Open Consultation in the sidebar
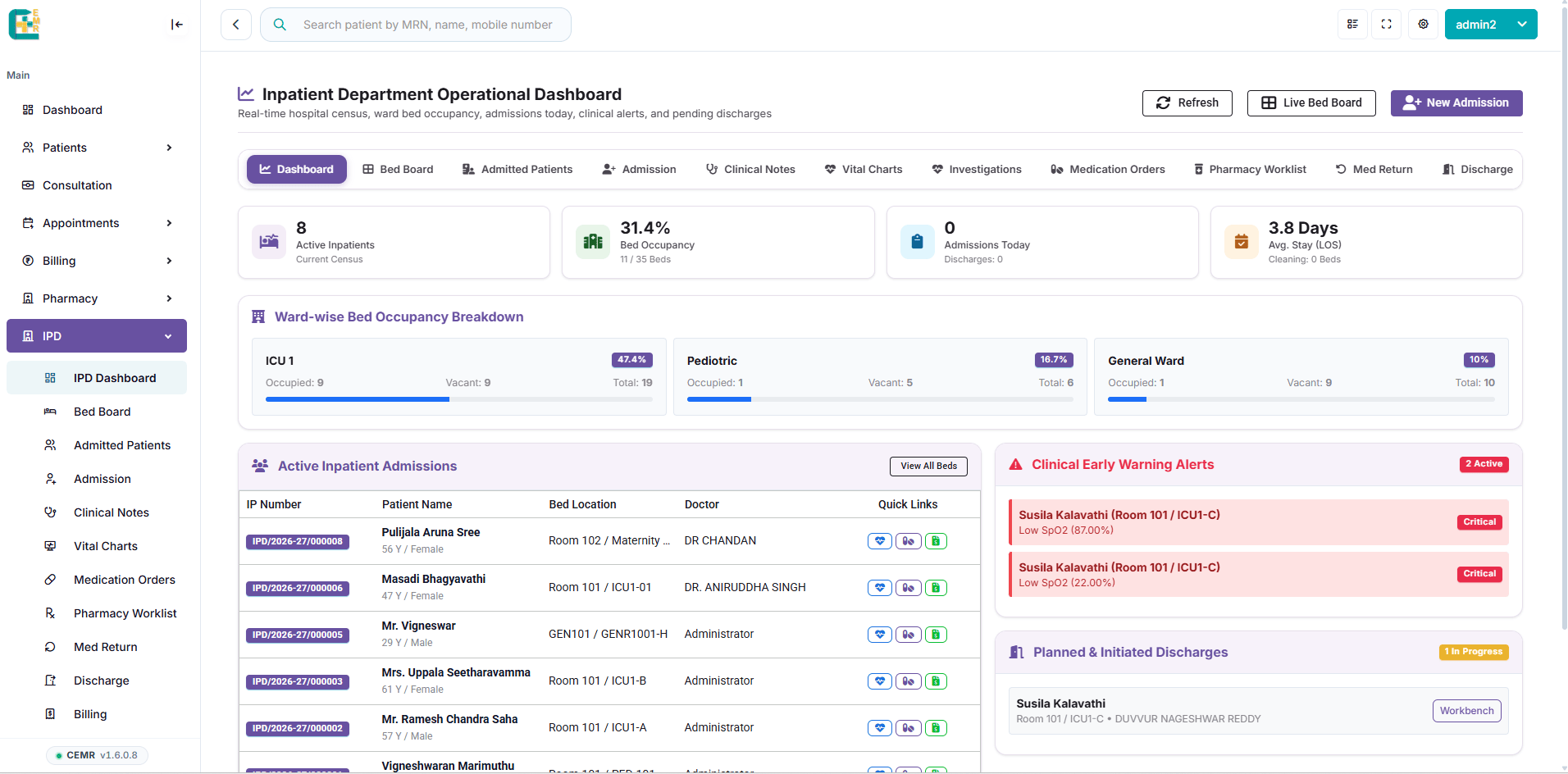Screen dimensions: 1568x774 [x=97, y=185]
